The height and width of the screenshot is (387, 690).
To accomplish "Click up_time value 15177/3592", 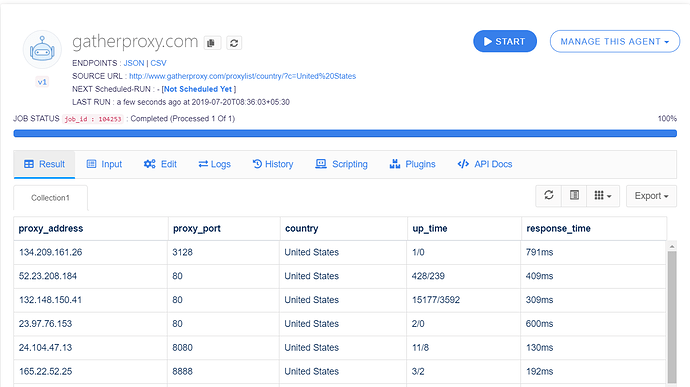I will click(x=436, y=300).
